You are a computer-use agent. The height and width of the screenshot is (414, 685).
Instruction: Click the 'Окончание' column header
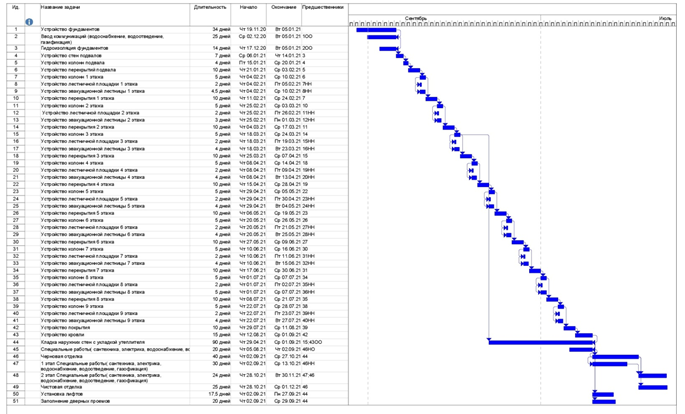click(283, 6)
